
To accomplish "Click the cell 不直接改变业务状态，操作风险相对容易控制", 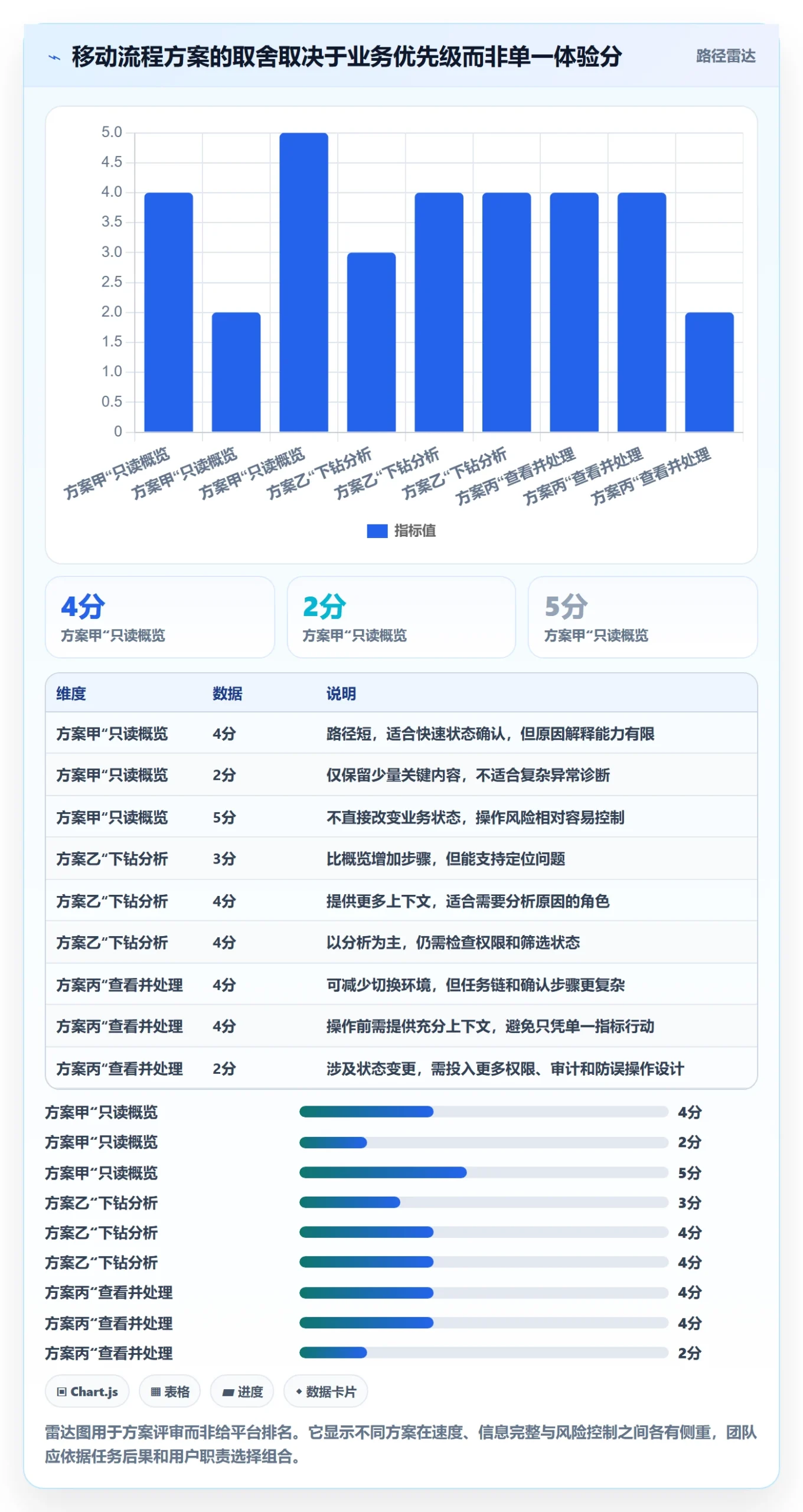I will pyautogui.click(x=475, y=817).
